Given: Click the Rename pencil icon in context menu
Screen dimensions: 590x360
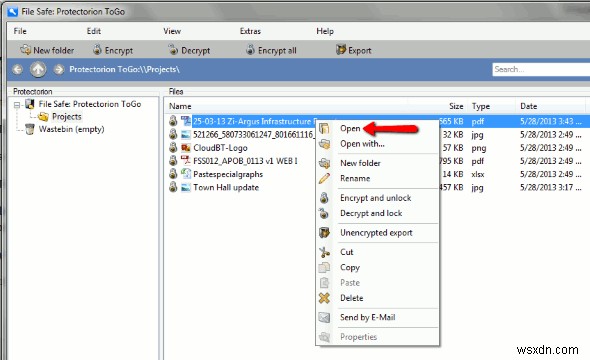Looking at the screenshot, I should (324, 178).
